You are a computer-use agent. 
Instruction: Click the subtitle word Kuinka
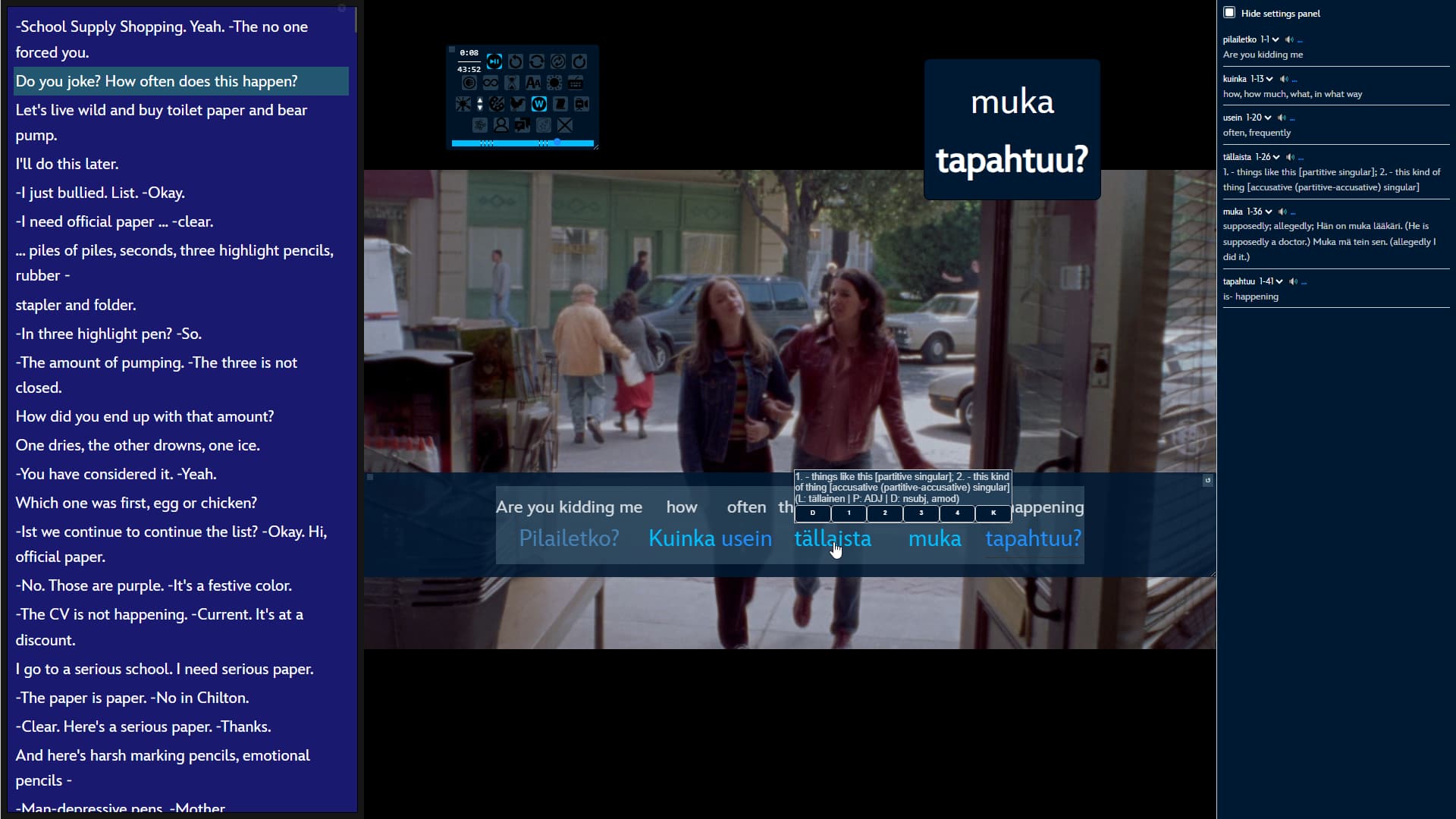[x=682, y=538]
